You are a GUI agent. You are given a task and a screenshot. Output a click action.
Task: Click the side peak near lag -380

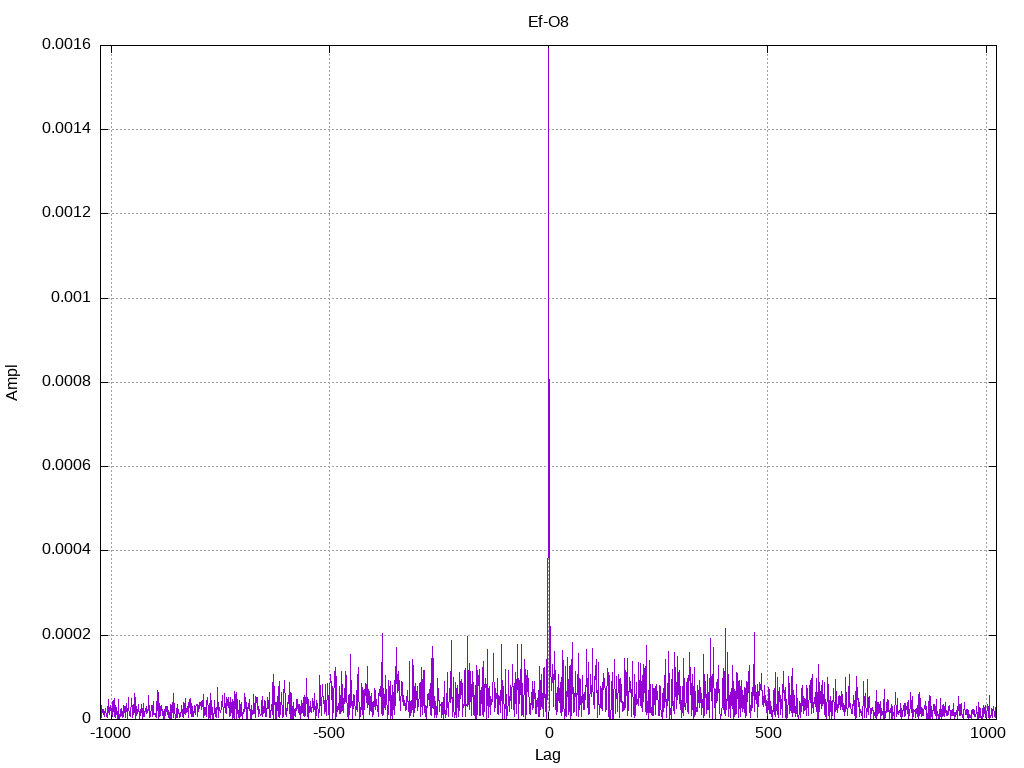[x=382, y=634]
